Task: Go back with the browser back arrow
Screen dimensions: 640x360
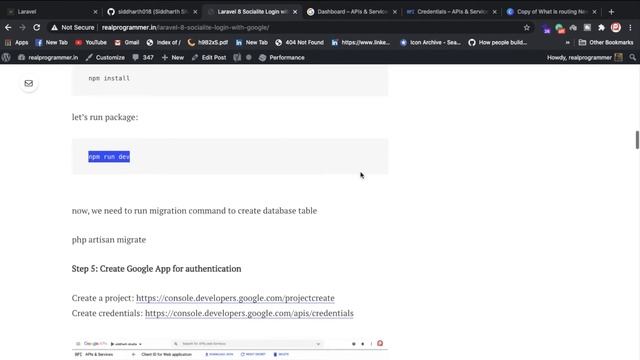Action: click(x=8, y=27)
